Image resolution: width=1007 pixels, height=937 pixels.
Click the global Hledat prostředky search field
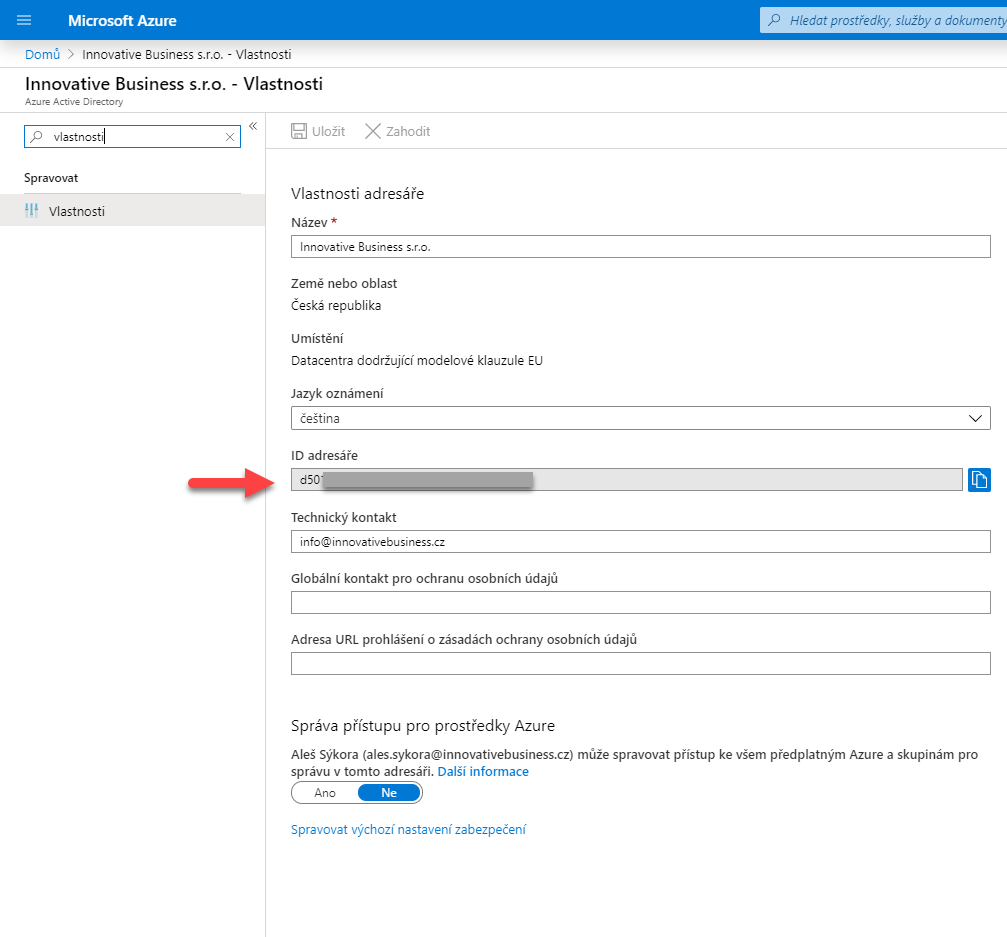[884, 20]
